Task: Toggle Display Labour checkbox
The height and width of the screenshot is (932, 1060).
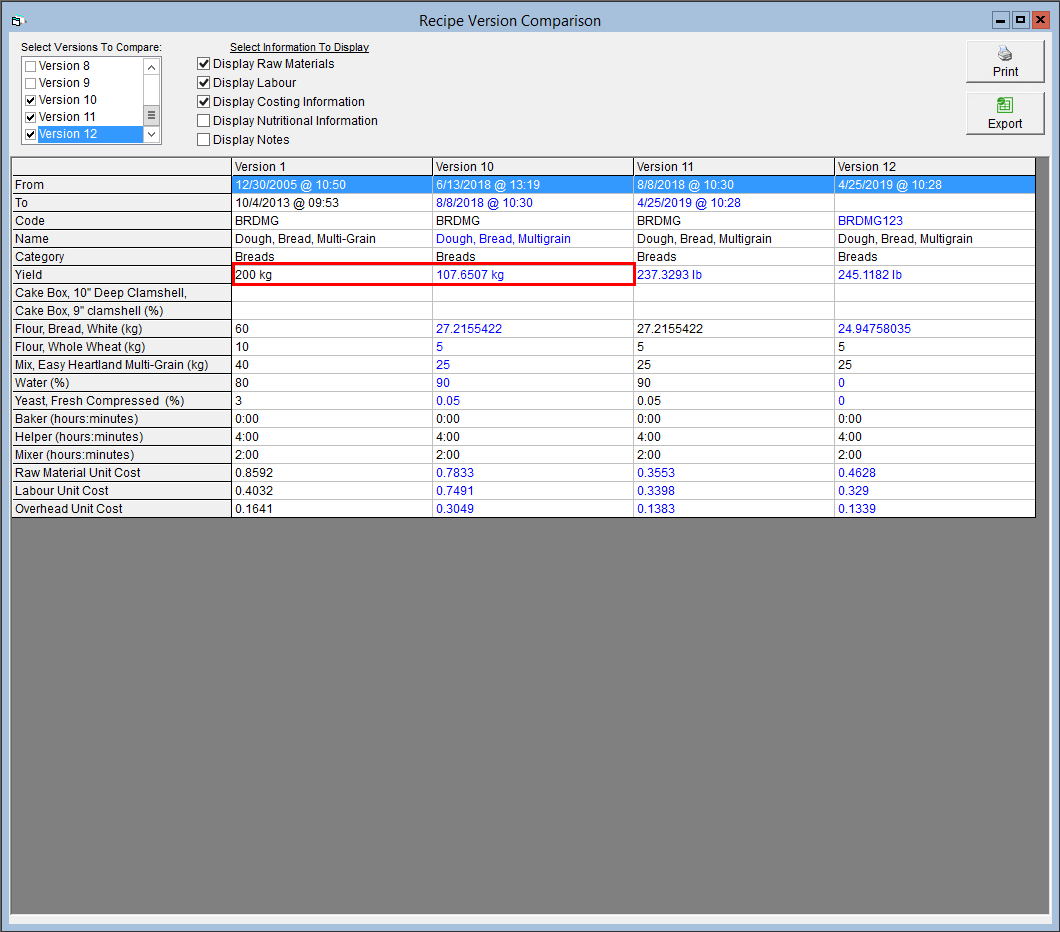Action: 203,82
